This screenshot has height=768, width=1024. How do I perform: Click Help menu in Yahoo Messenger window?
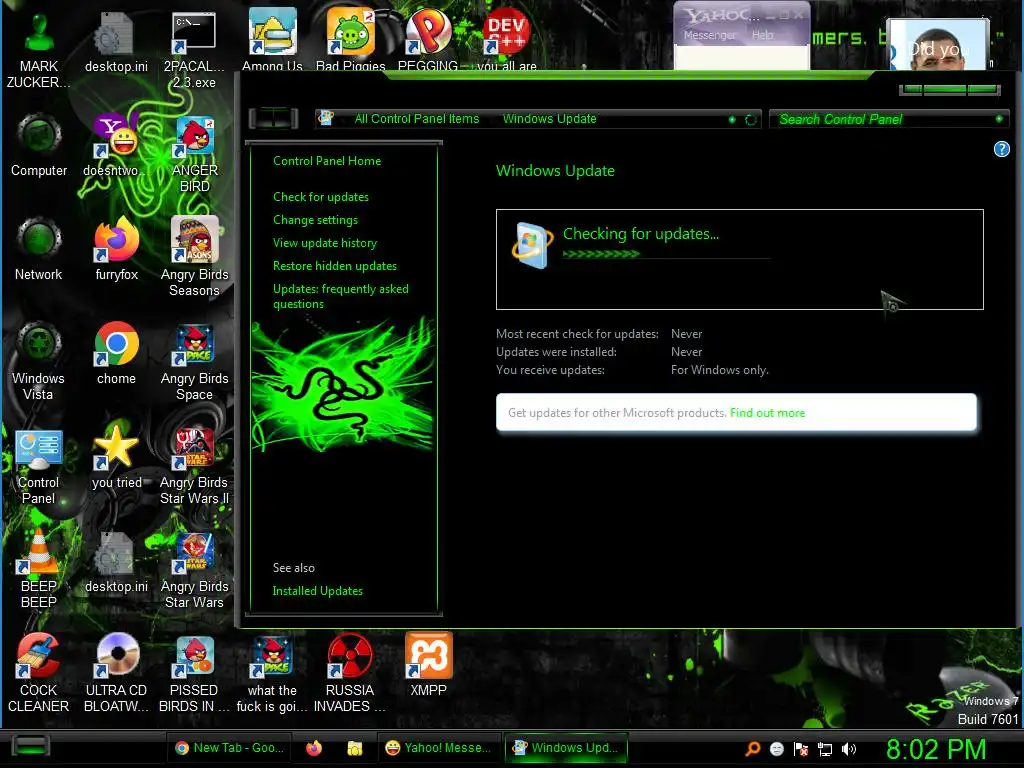pos(762,35)
